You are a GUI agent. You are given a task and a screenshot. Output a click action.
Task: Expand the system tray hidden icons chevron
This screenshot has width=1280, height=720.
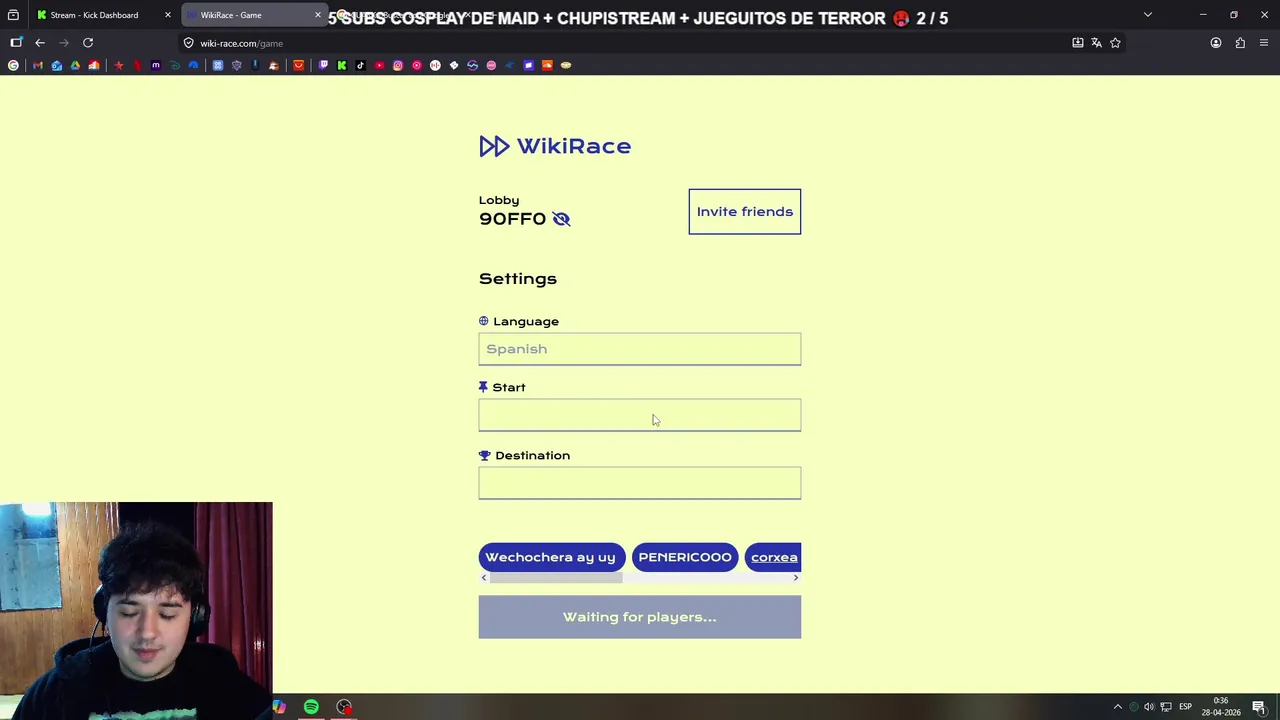coord(1118,707)
